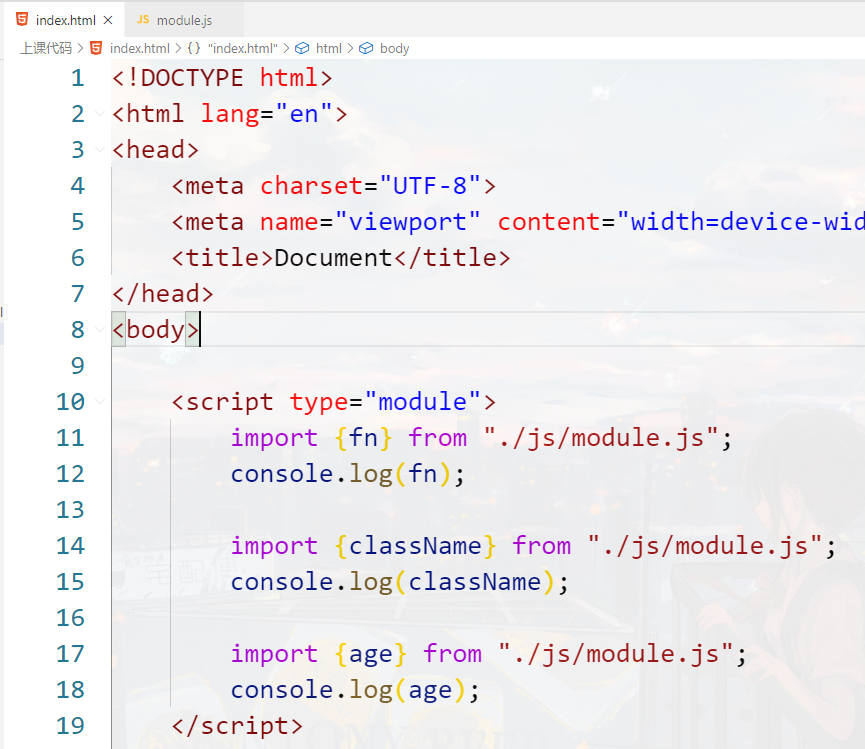Click console.log(age) statement
865x749 pixels.
[355, 690]
